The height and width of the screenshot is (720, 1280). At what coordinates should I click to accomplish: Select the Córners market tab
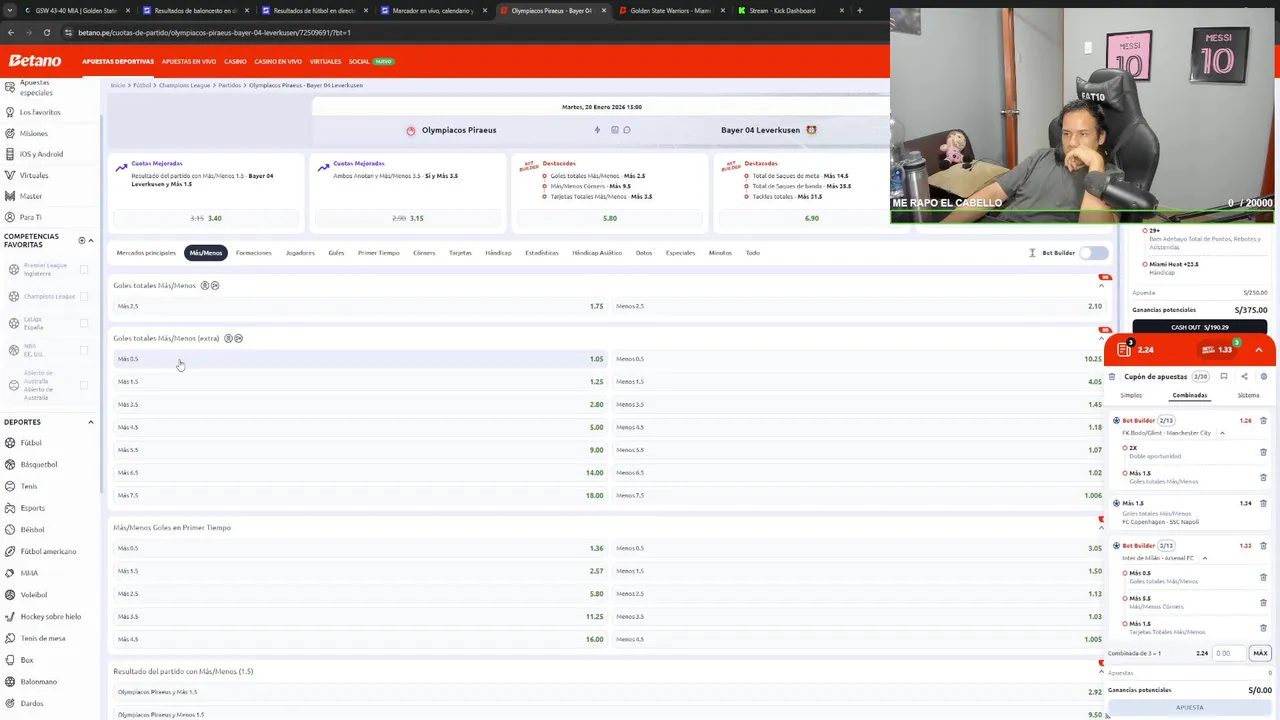424,253
